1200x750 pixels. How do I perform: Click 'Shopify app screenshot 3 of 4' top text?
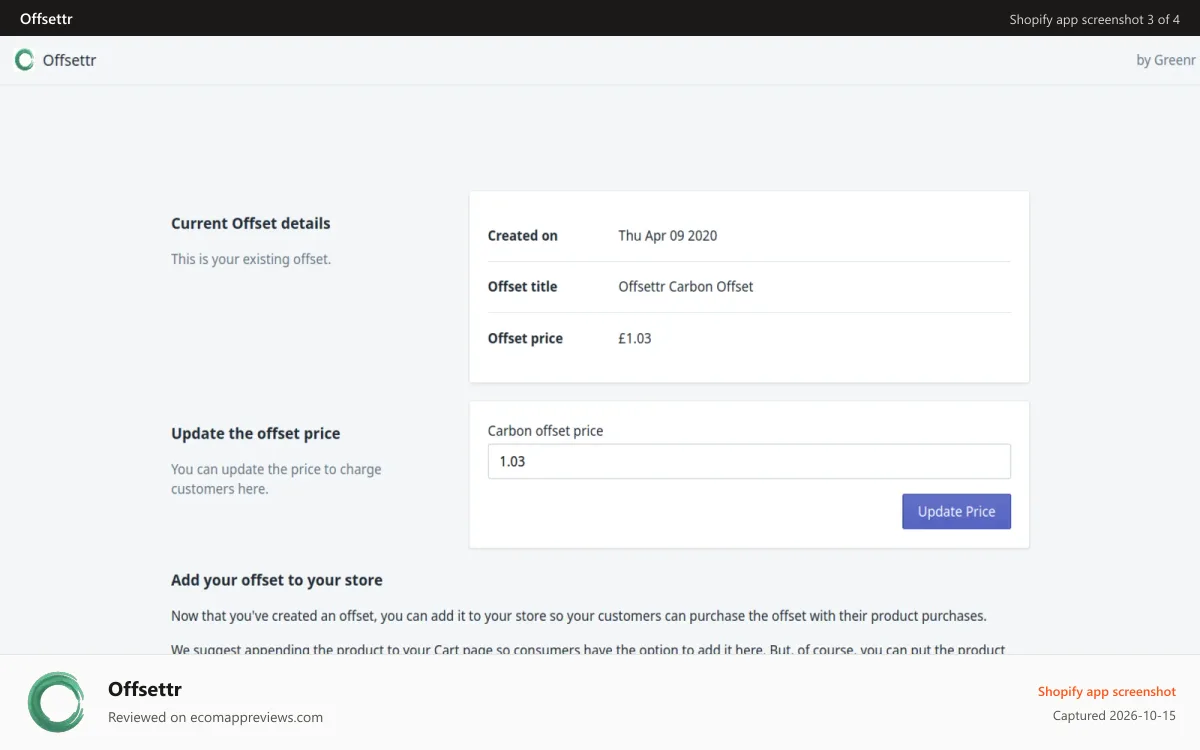[1094, 19]
